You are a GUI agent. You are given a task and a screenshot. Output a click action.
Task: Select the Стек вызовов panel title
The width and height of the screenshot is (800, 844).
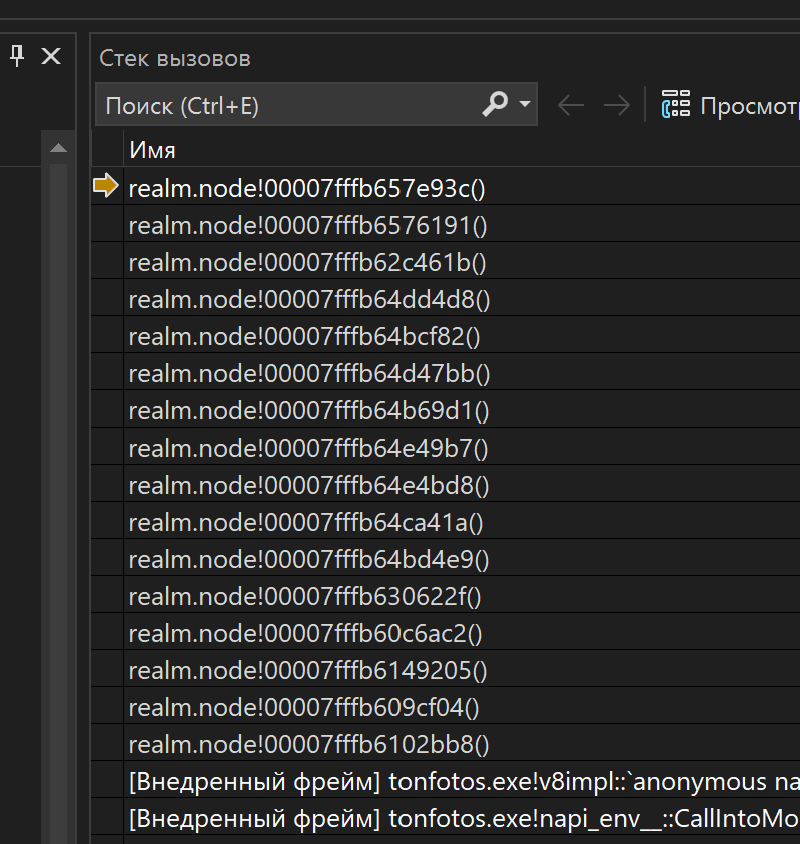tap(175, 58)
